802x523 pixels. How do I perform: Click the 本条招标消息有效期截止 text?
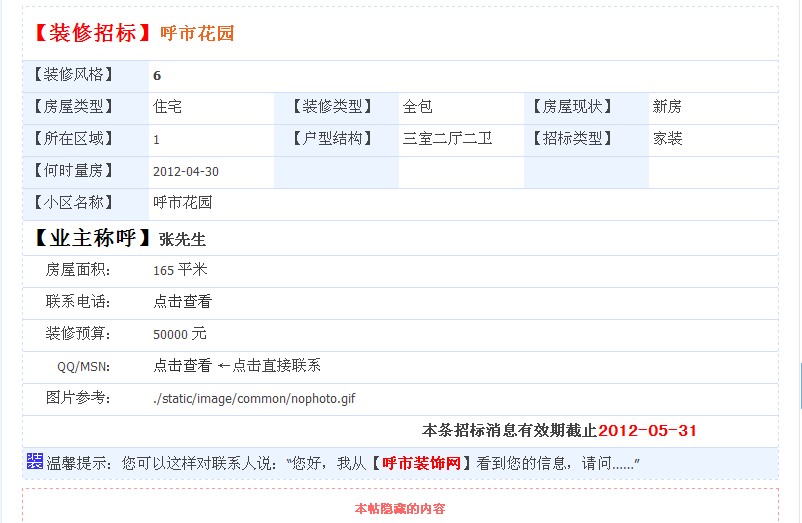pos(509,430)
